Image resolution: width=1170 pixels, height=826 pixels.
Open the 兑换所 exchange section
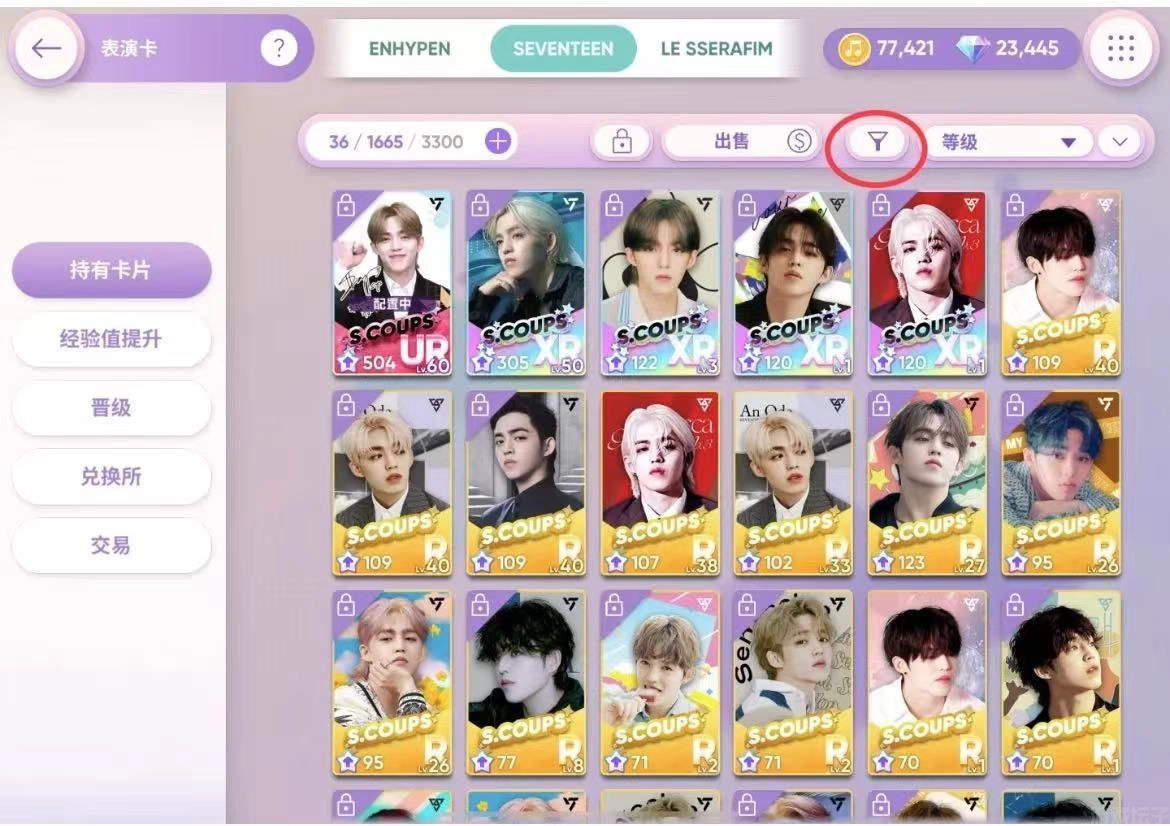pos(111,476)
